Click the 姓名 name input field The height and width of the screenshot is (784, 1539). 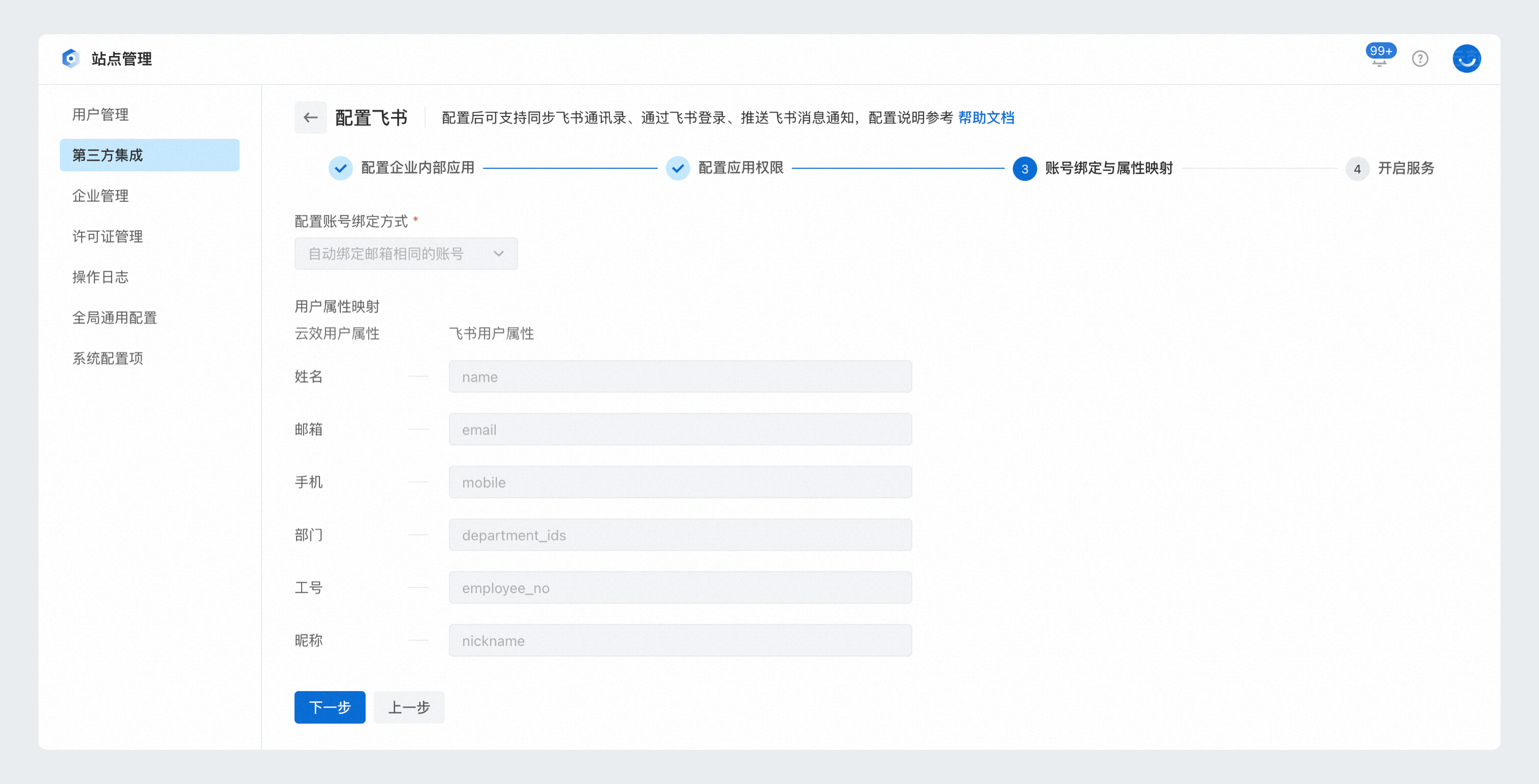[x=680, y=377]
